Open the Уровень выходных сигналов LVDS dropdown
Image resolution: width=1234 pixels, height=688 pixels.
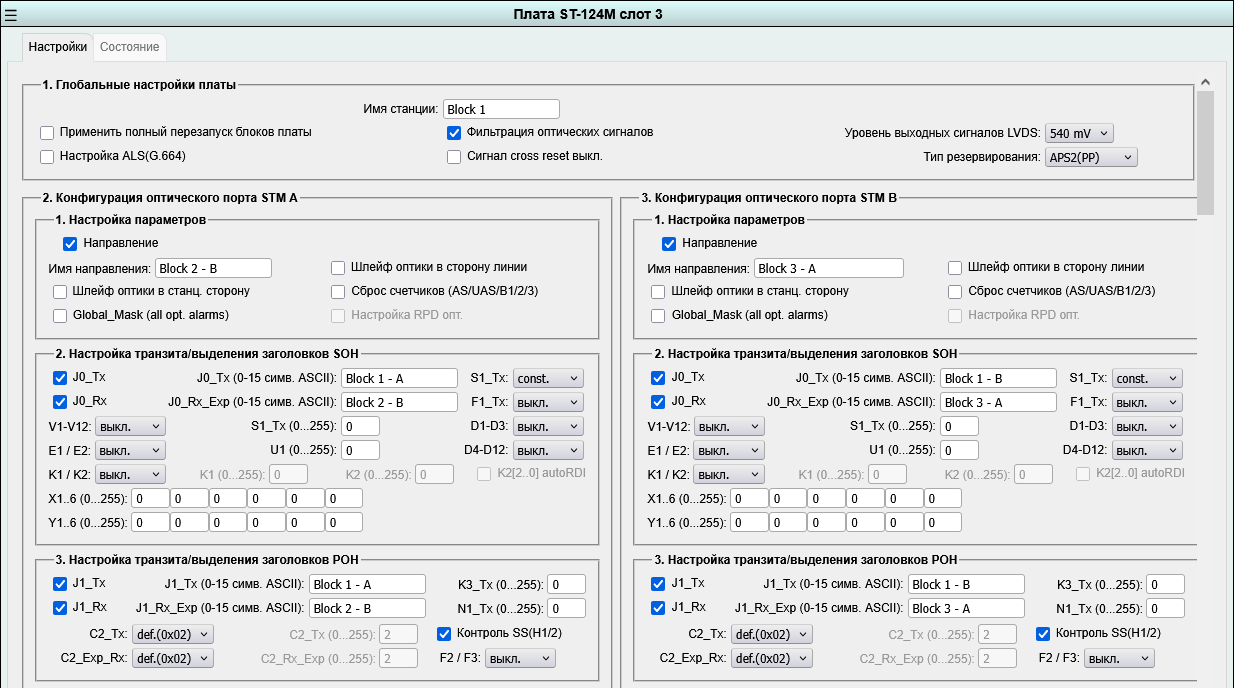click(x=1078, y=133)
